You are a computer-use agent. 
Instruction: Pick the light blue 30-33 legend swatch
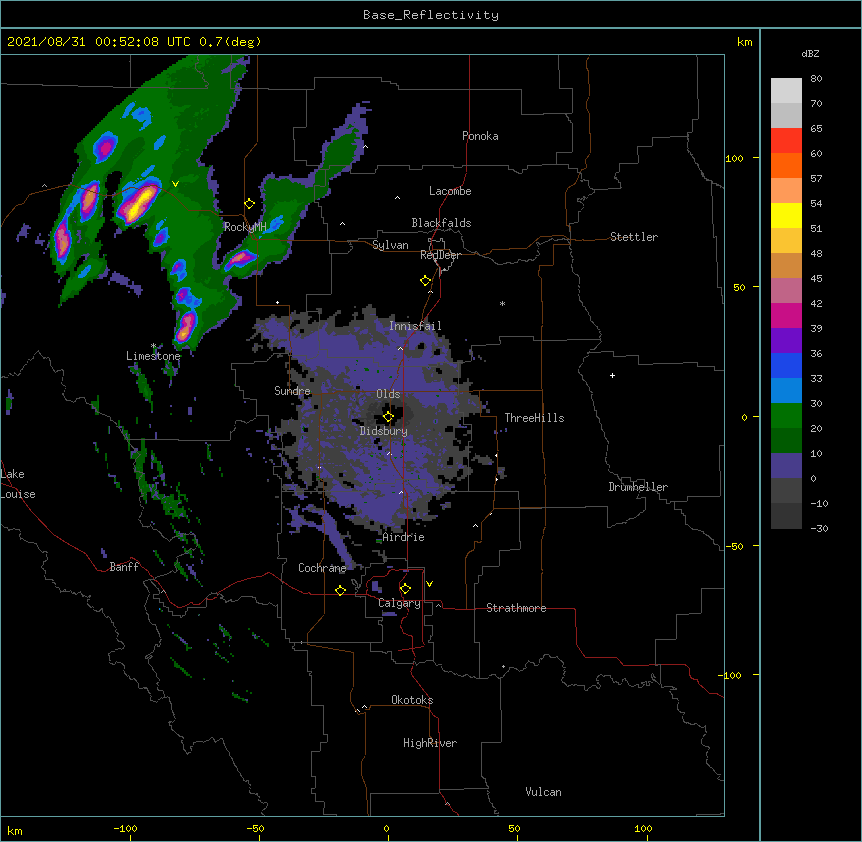[x=786, y=391]
